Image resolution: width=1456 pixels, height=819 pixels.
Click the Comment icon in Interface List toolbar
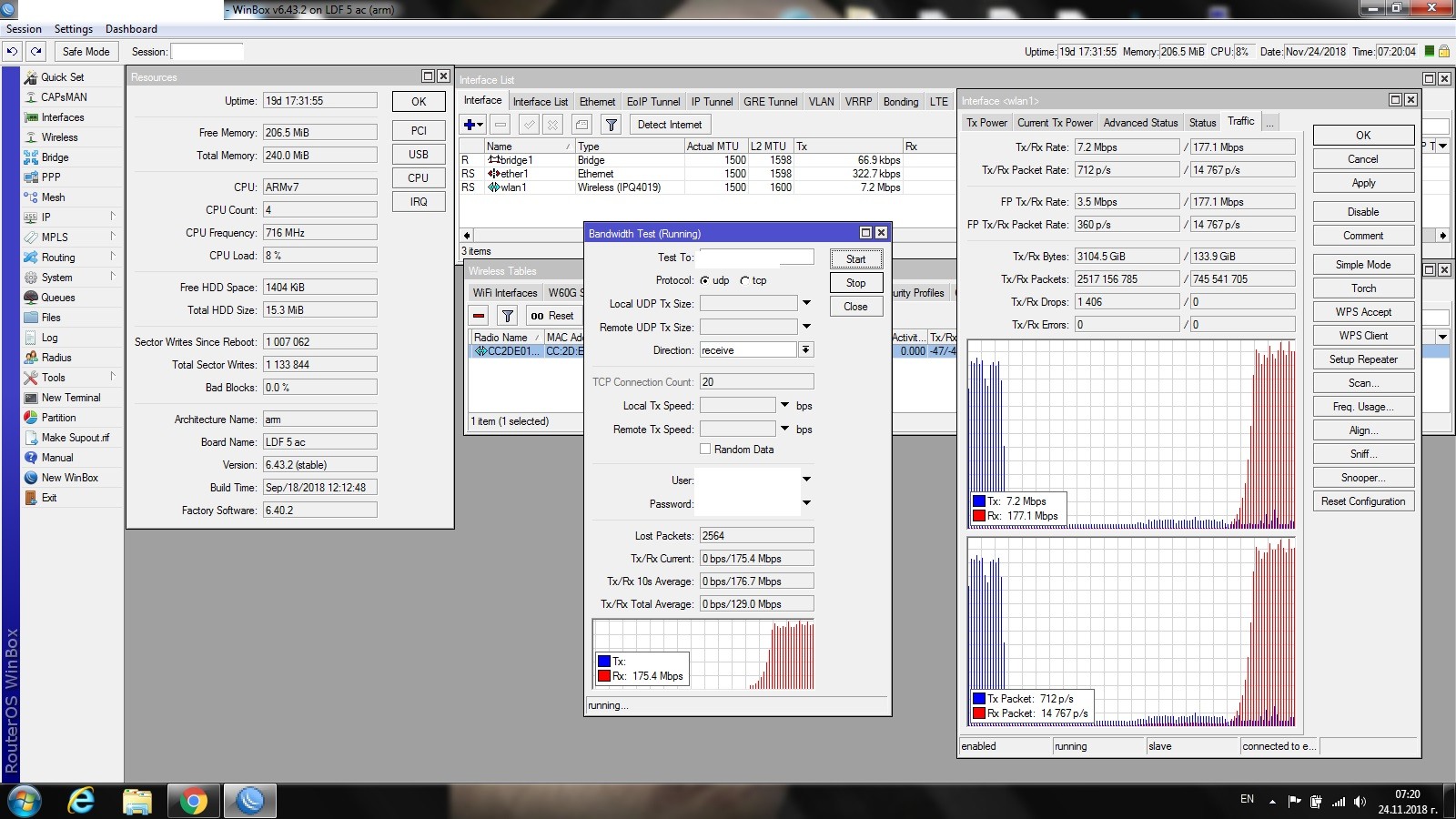click(582, 125)
